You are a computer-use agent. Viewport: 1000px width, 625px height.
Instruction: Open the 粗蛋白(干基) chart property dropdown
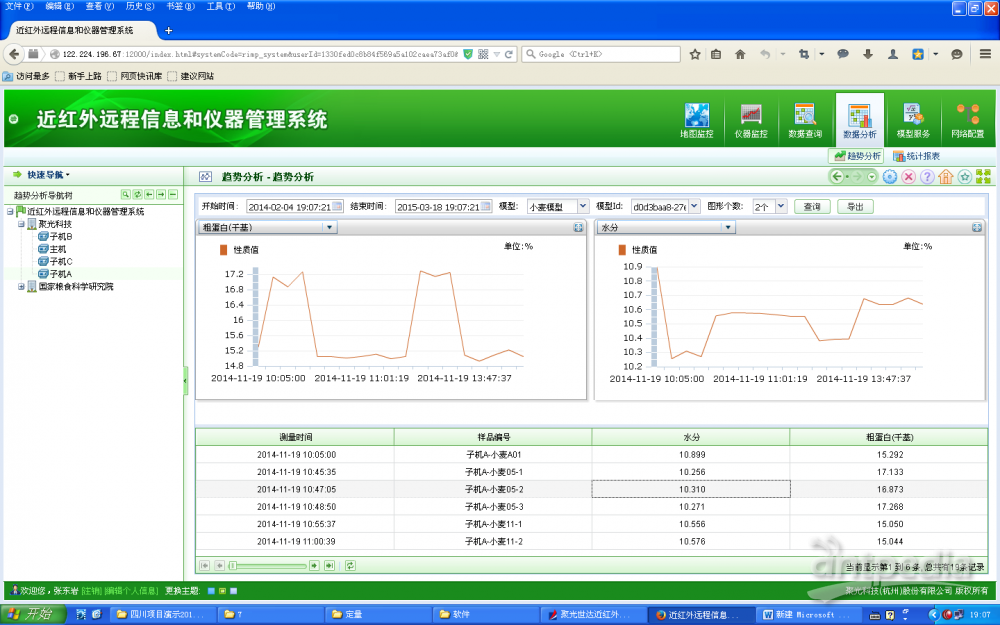coord(329,228)
